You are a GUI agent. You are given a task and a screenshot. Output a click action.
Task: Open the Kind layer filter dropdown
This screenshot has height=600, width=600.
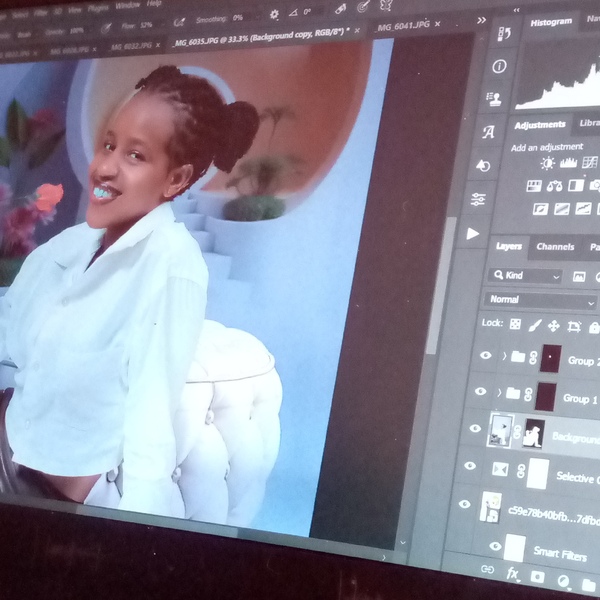pyautogui.click(x=526, y=275)
